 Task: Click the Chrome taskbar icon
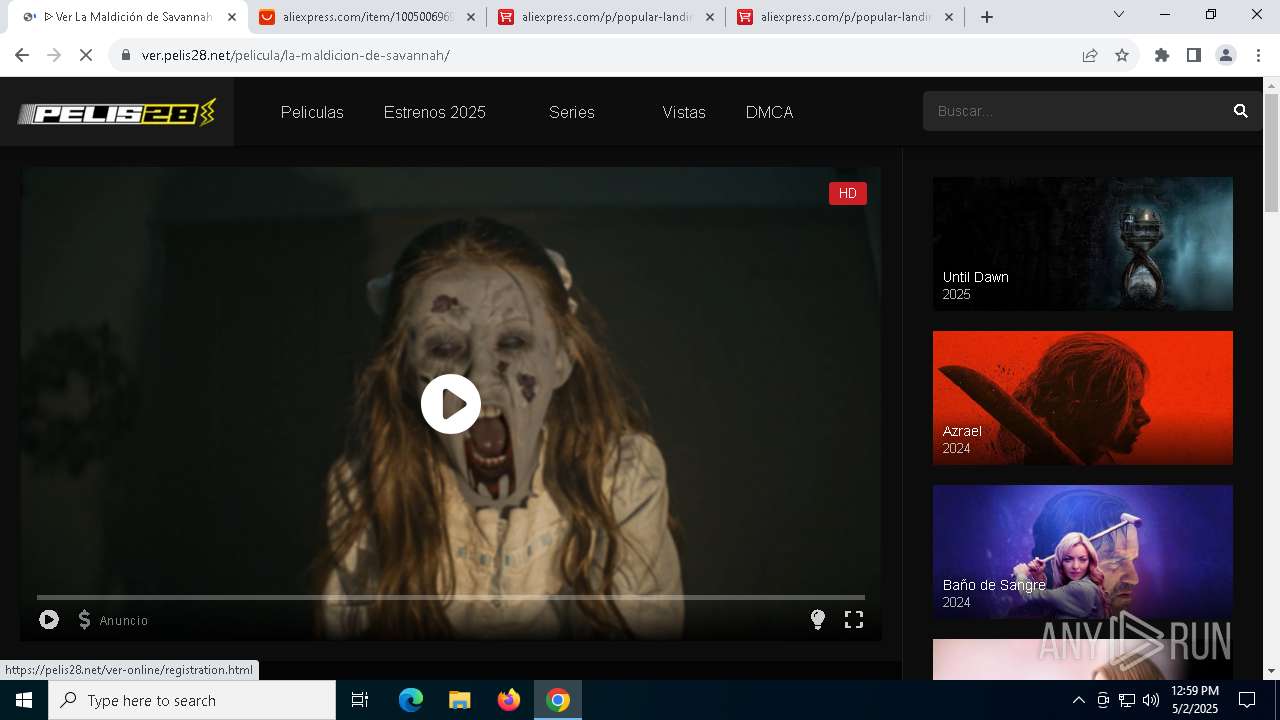coord(558,700)
